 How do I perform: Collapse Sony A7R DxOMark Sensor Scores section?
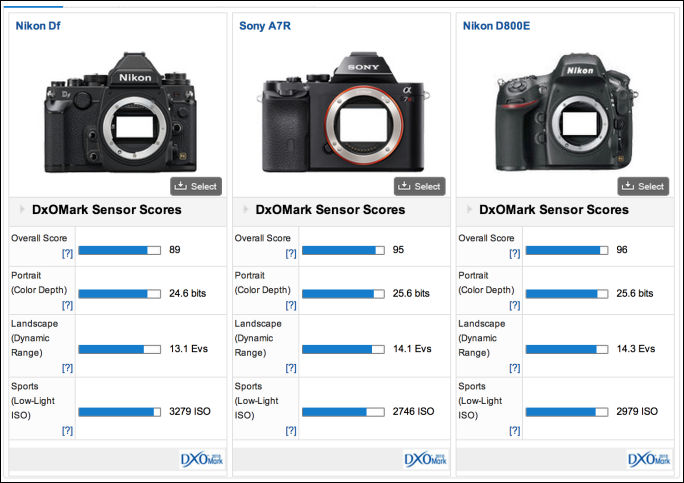coord(245,209)
